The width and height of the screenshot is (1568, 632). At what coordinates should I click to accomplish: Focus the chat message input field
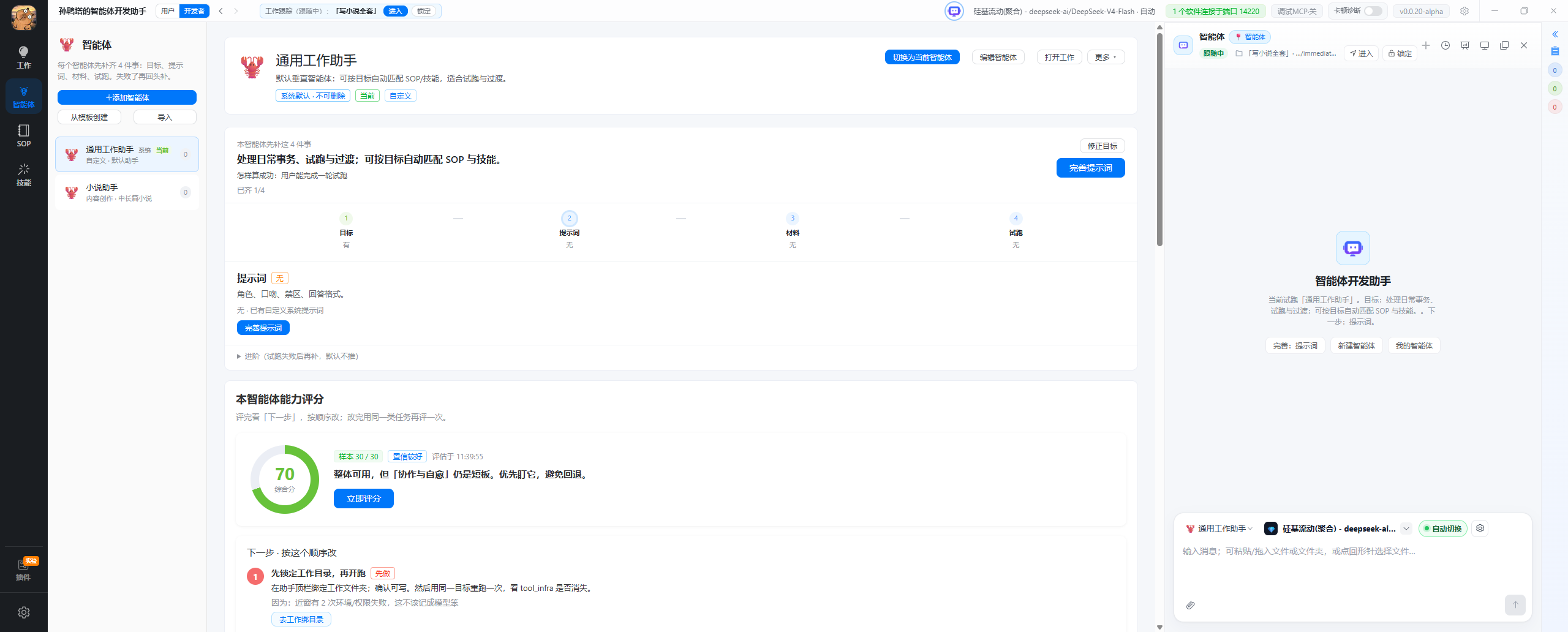tap(1352, 566)
